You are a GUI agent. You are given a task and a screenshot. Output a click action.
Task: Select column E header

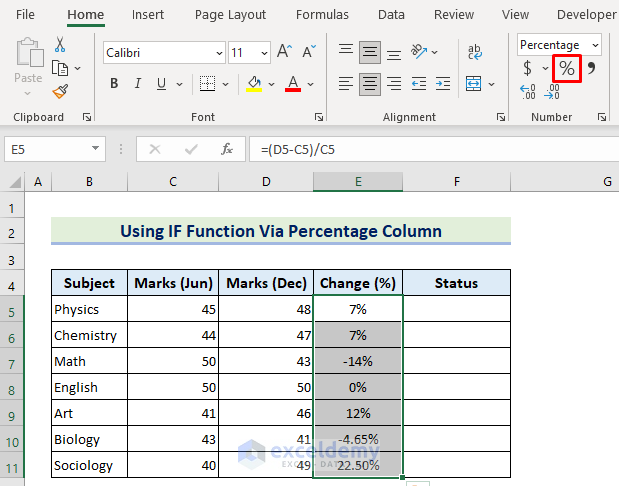358,181
